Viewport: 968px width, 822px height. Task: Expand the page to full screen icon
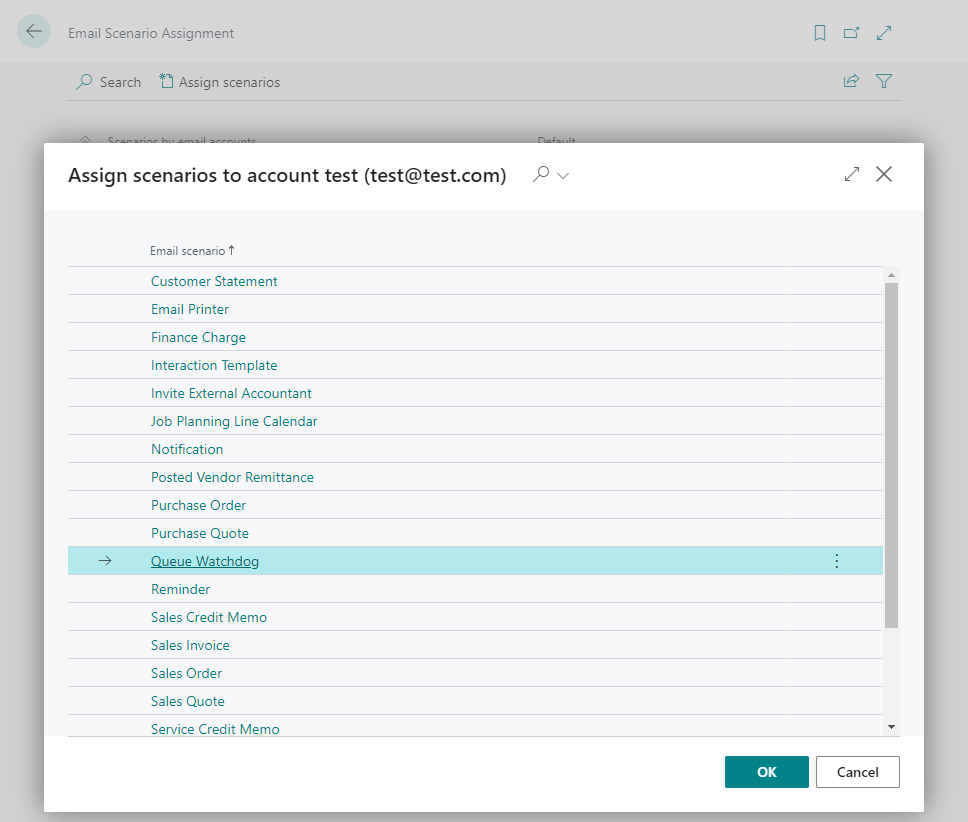(883, 32)
